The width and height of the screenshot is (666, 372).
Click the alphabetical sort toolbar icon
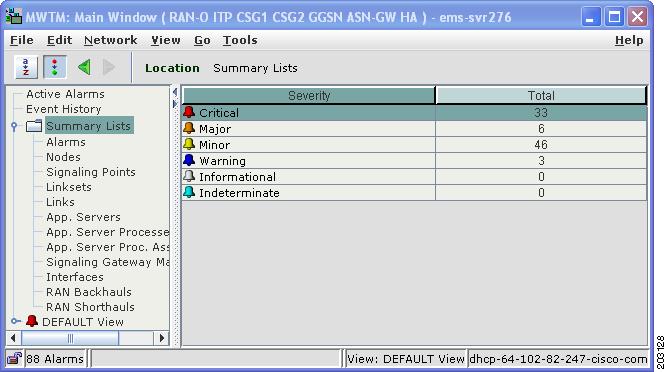point(26,67)
